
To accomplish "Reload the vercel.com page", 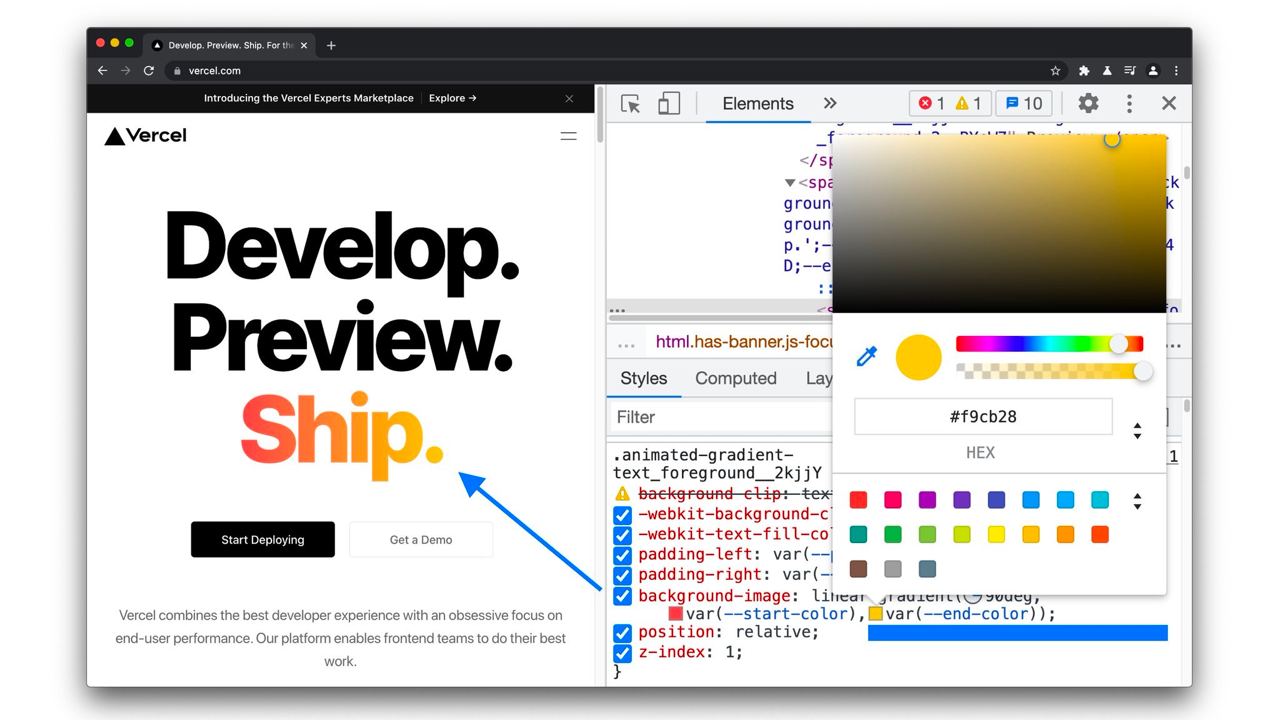I will [x=149, y=71].
